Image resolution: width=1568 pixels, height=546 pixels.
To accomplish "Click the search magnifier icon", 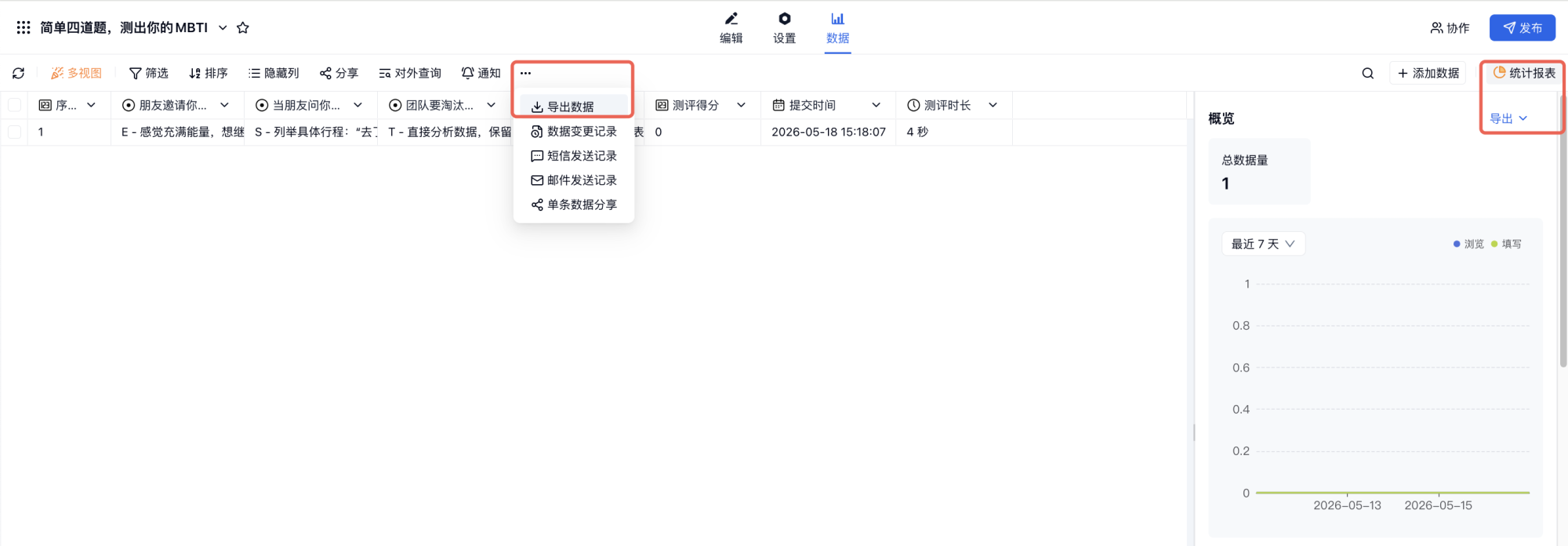I will [x=1368, y=73].
